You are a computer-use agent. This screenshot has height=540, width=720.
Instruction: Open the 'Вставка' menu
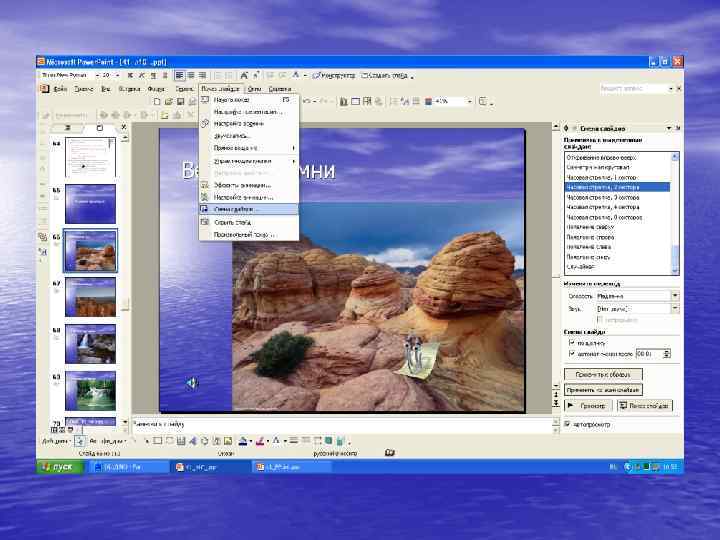pos(129,89)
